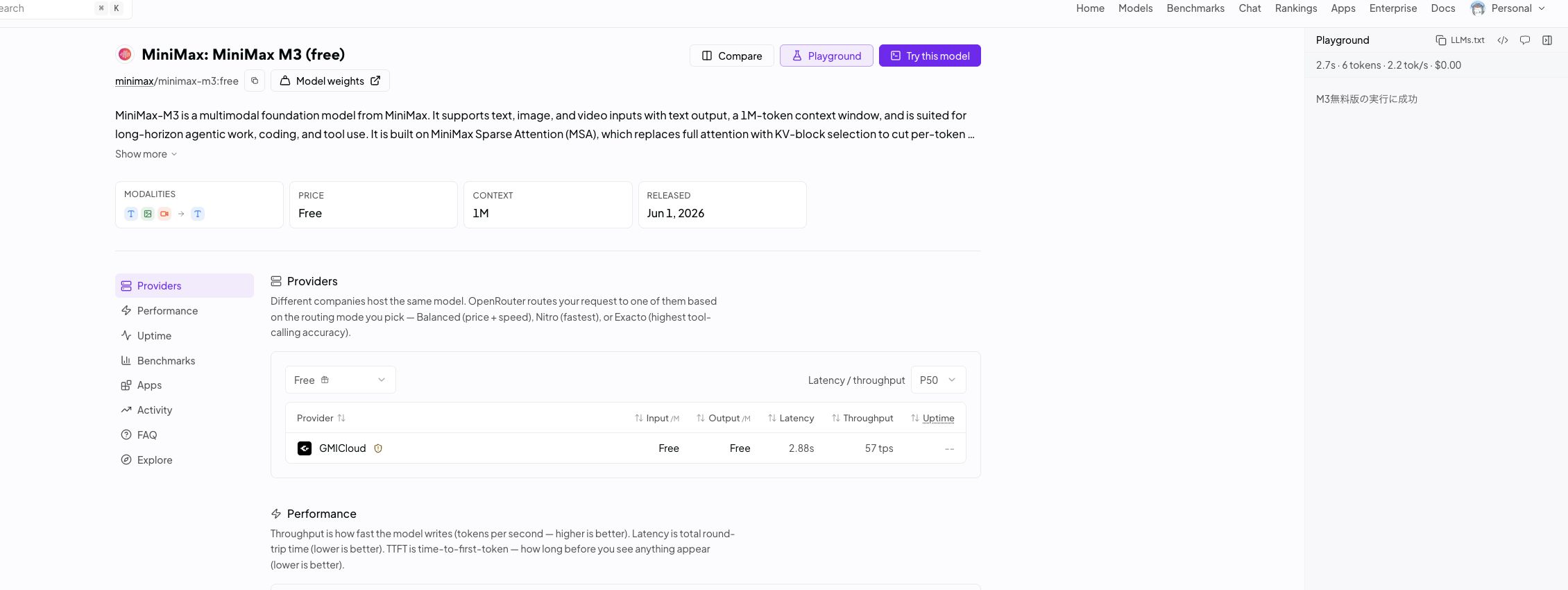Click the Try this model button
This screenshot has height=590, width=1568.
point(930,56)
